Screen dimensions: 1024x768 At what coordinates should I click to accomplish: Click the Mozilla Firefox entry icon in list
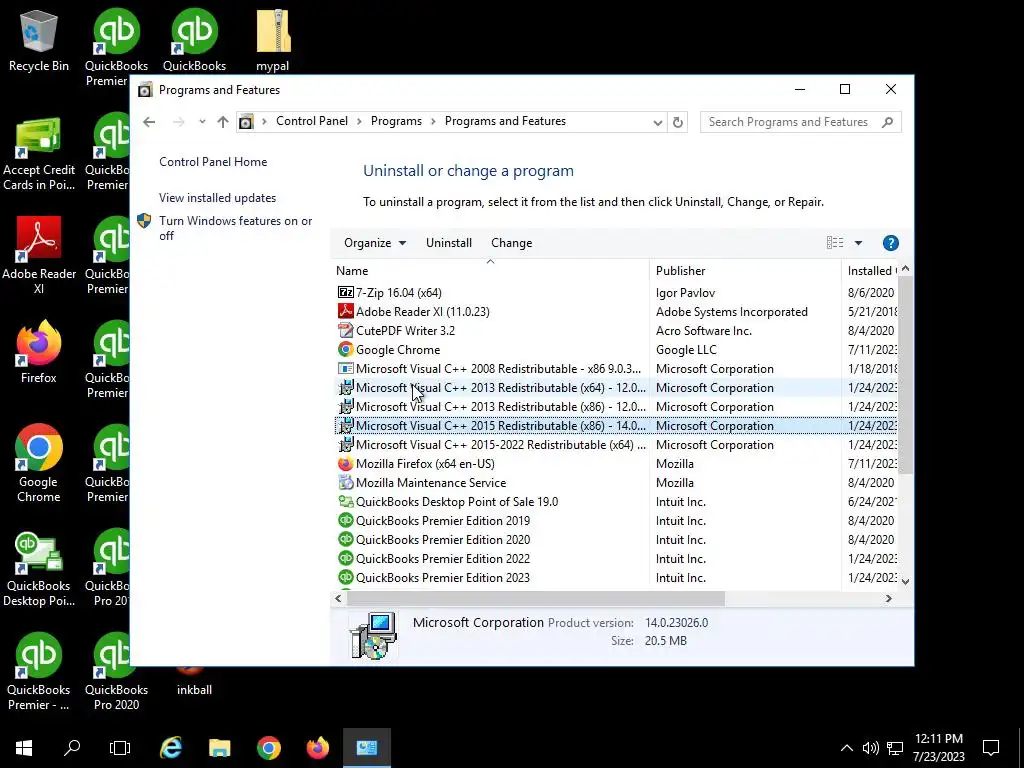coord(345,464)
